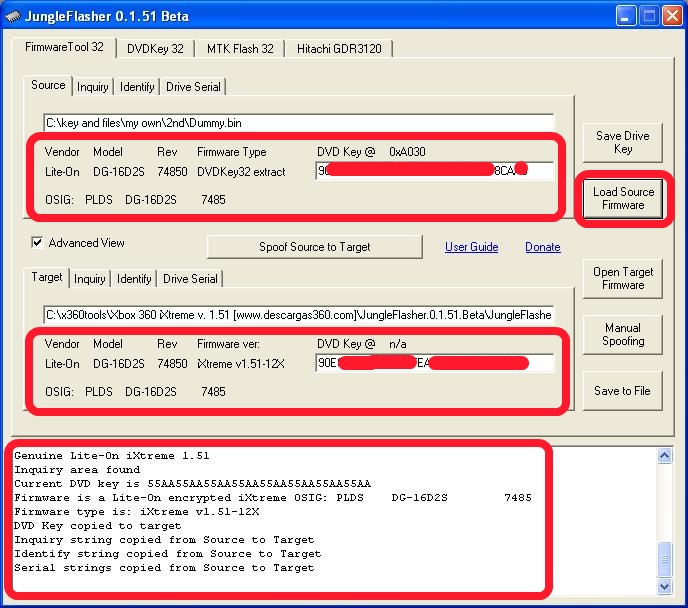Click target 'iXtreme v1.51-12X' firmware version text

click(x=240, y=364)
